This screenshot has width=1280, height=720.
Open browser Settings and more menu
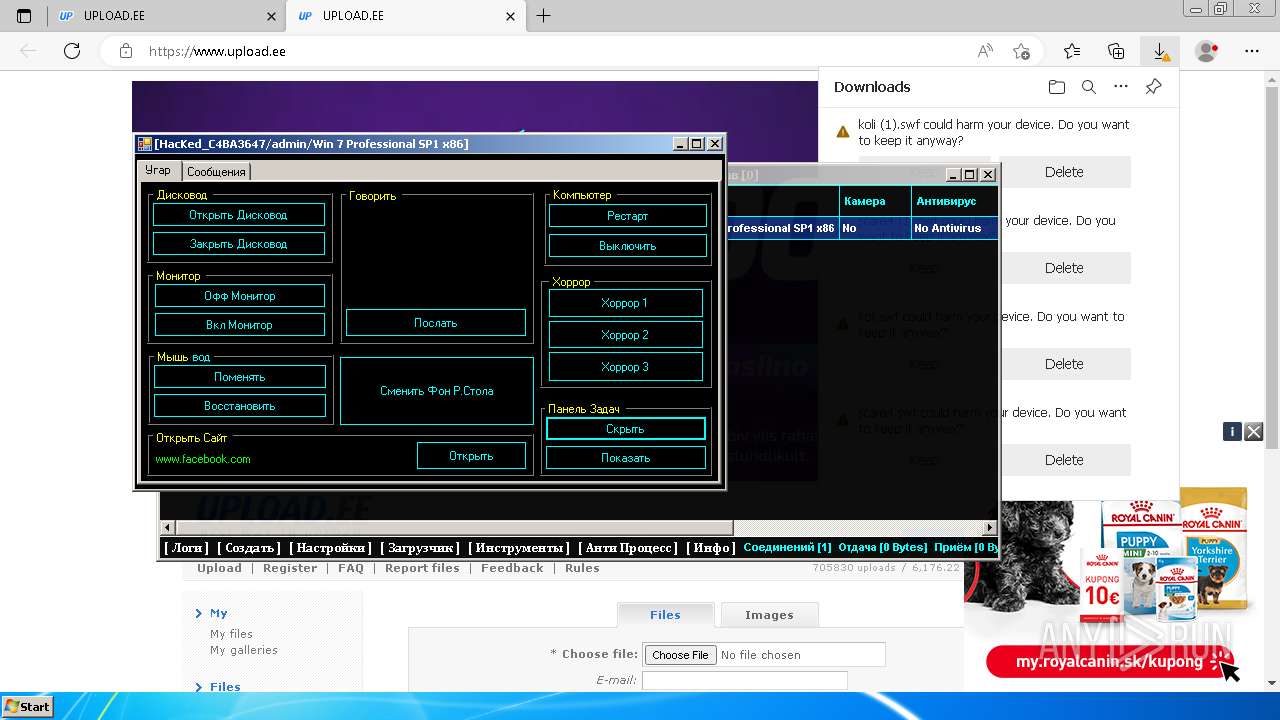tap(1252, 51)
